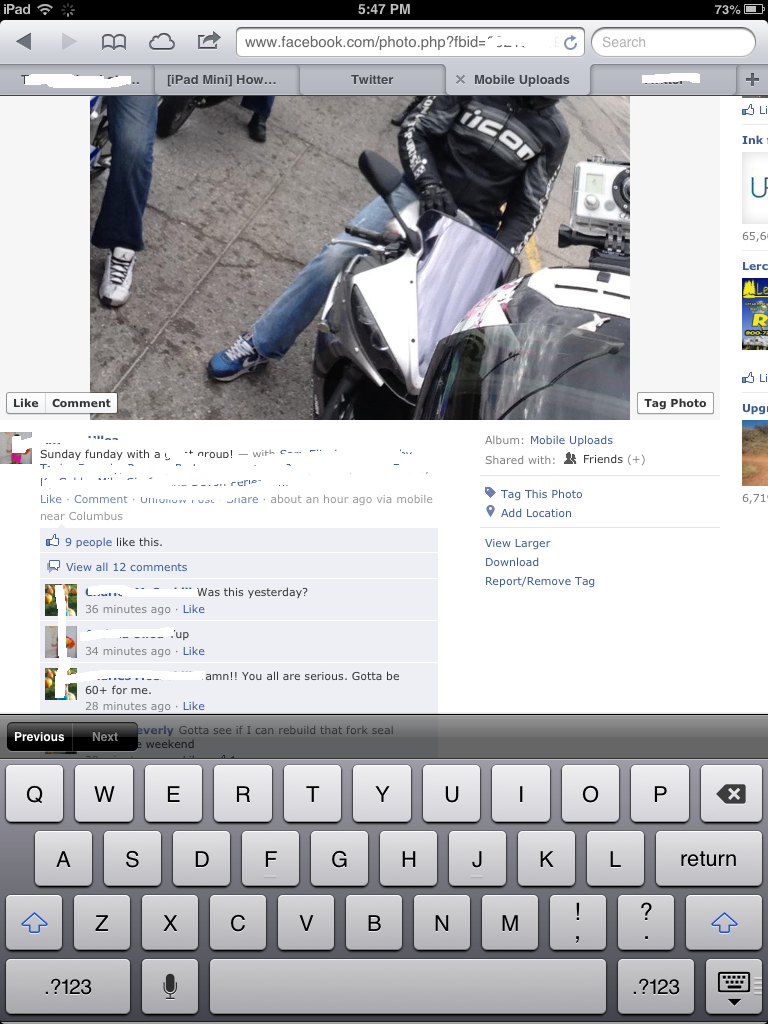Tap the G key
This screenshot has width=768, height=1024.
(339, 858)
